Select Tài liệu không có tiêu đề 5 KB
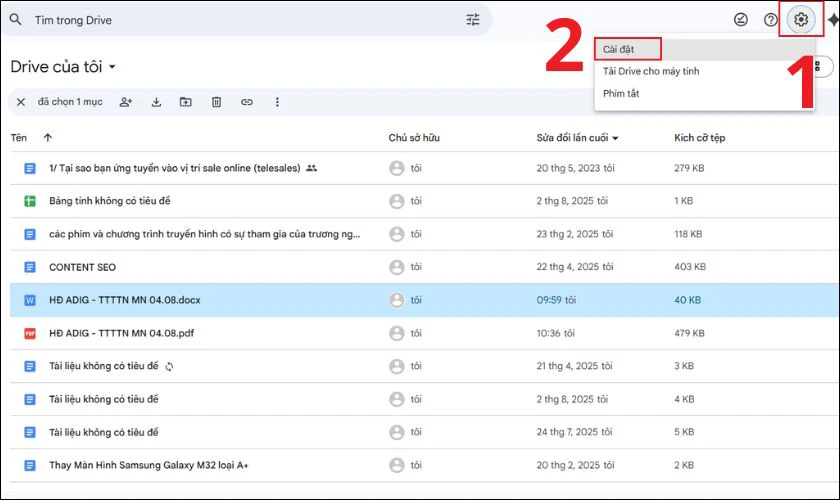The height and width of the screenshot is (500, 840). pyautogui.click(x=103, y=432)
